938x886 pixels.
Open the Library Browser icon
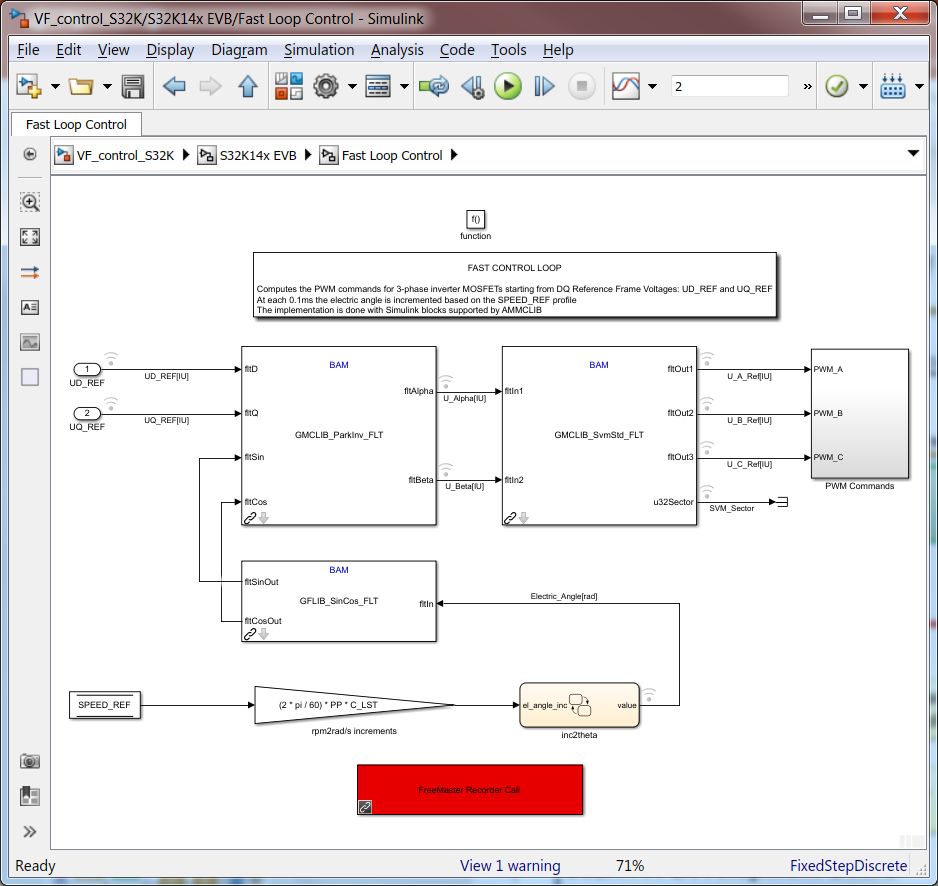pyautogui.click(x=289, y=87)
